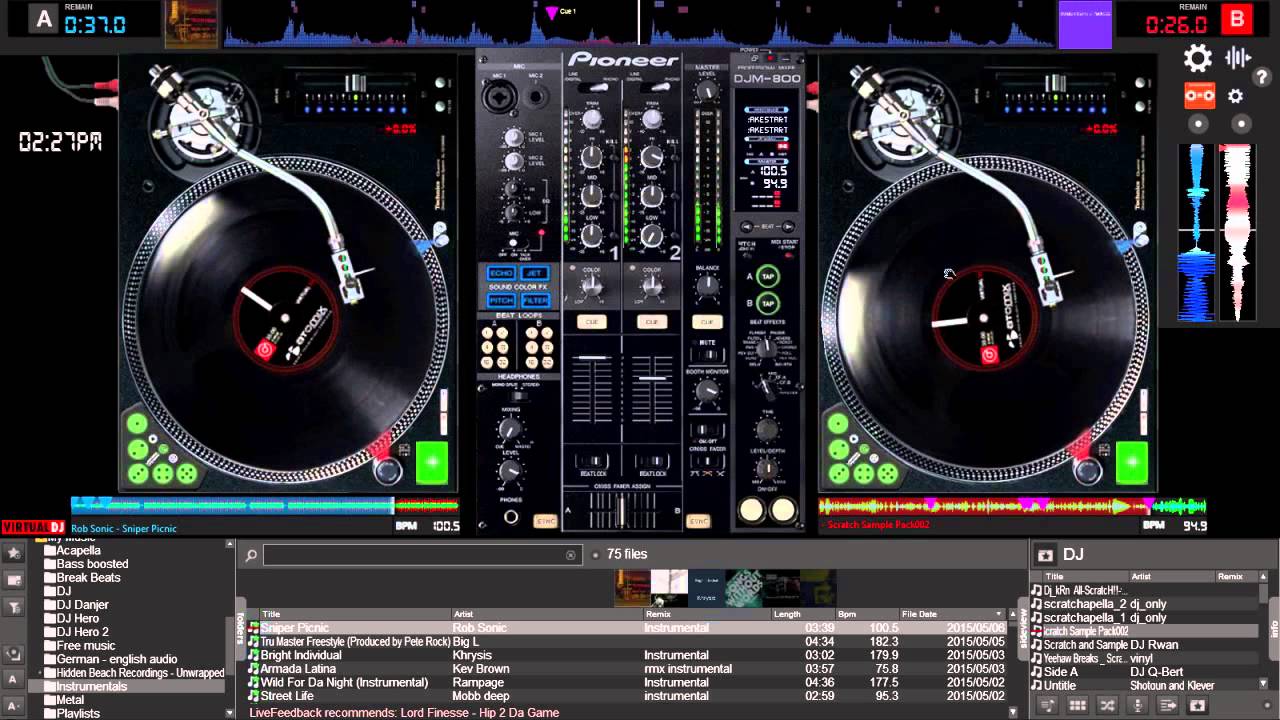Click the VirtualDJ logo
The height and width of the screenshot is (720, 1280).
(x=33, y=527)
